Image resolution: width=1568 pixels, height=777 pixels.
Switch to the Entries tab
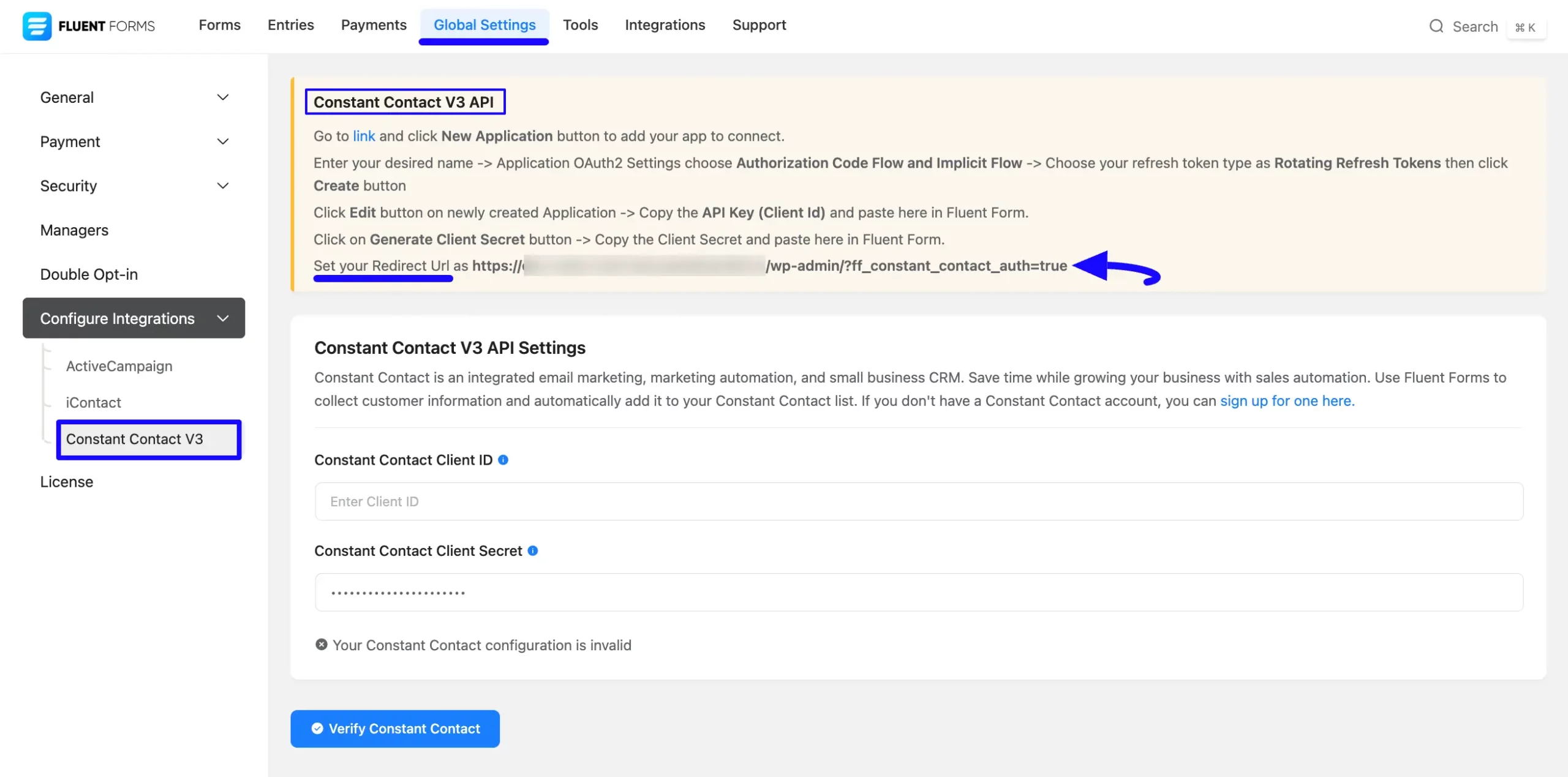click(x=290, y=24)
